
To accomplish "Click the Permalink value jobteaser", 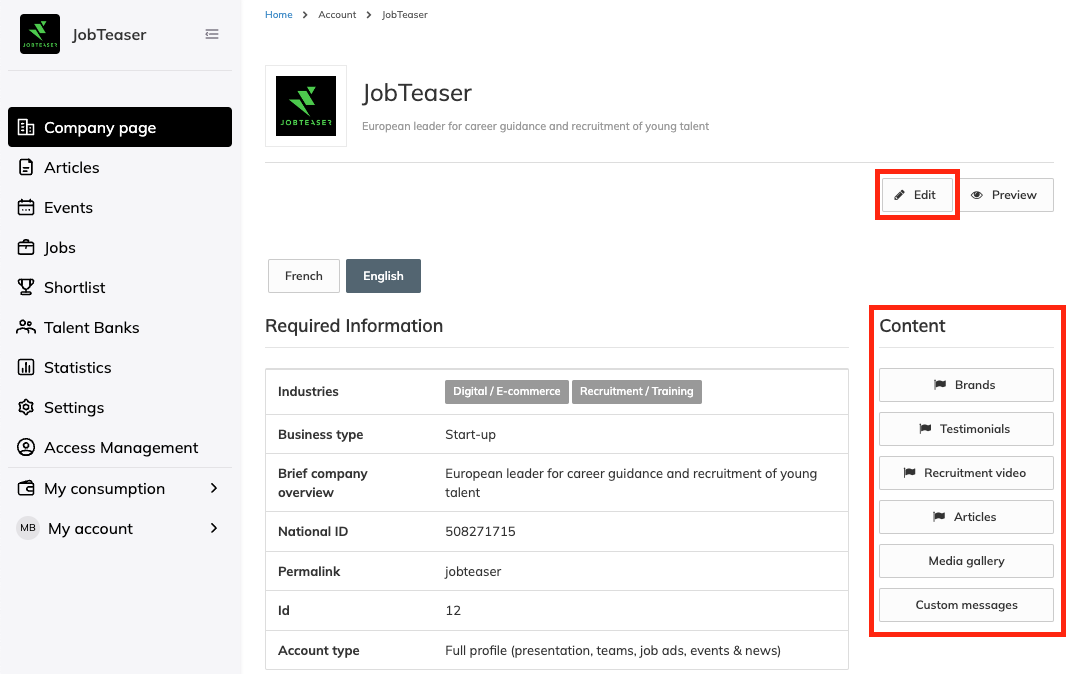I will click(473, 572).
